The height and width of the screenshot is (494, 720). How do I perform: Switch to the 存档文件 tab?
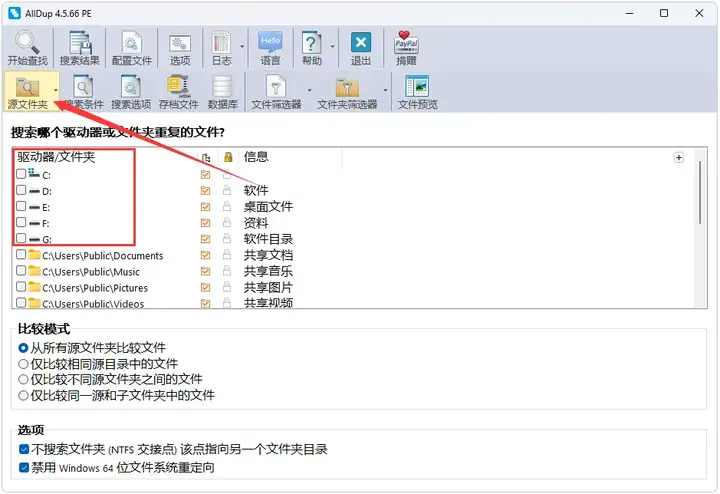[x=179, y=92]
